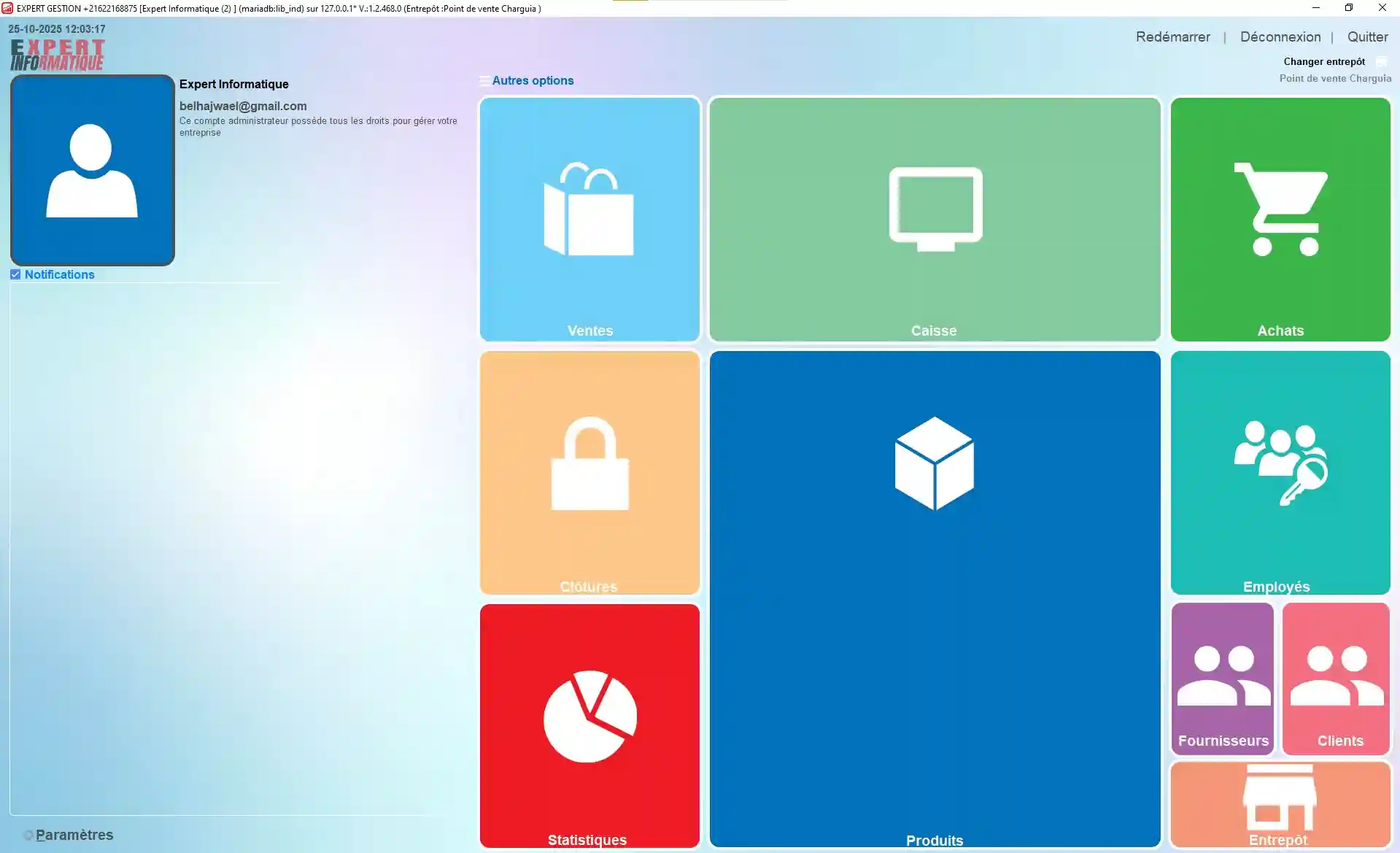This screenshot has width=1400, height=853.
Task: Toggle the Notifications checkbox
Action: pos(15,274)
